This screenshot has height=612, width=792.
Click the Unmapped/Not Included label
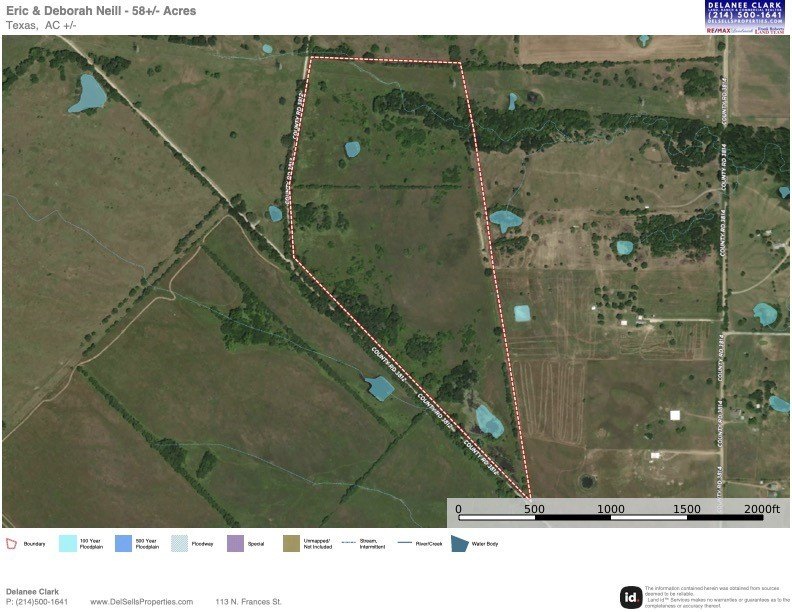[x=318, y=544]
